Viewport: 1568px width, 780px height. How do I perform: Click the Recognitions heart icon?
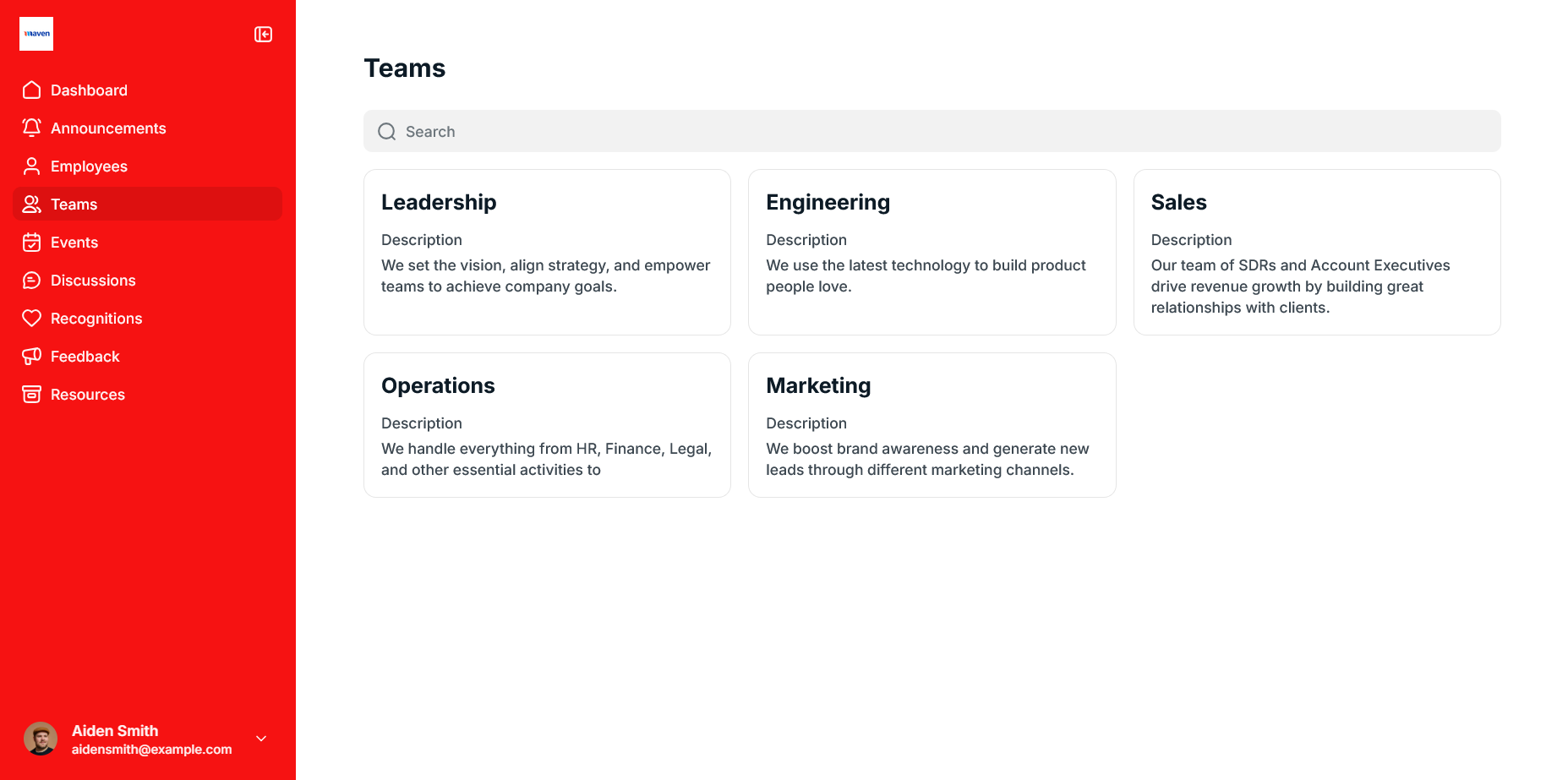32,319
